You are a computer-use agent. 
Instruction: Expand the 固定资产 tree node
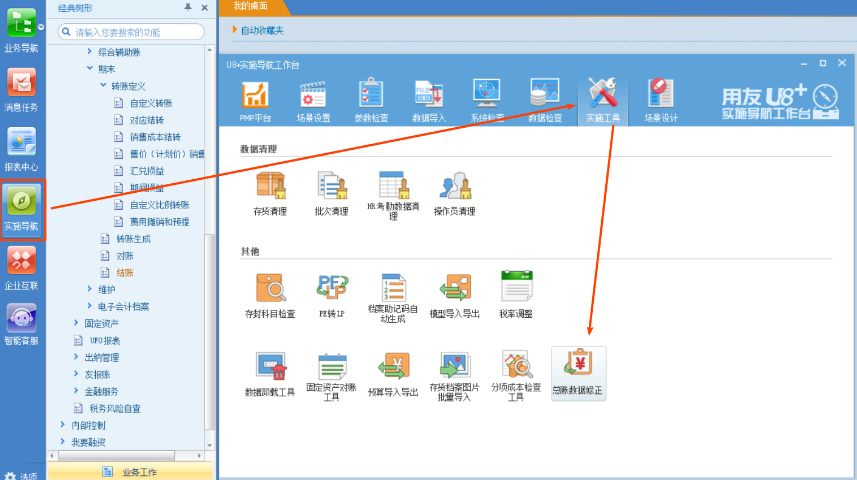click(76, 323)
